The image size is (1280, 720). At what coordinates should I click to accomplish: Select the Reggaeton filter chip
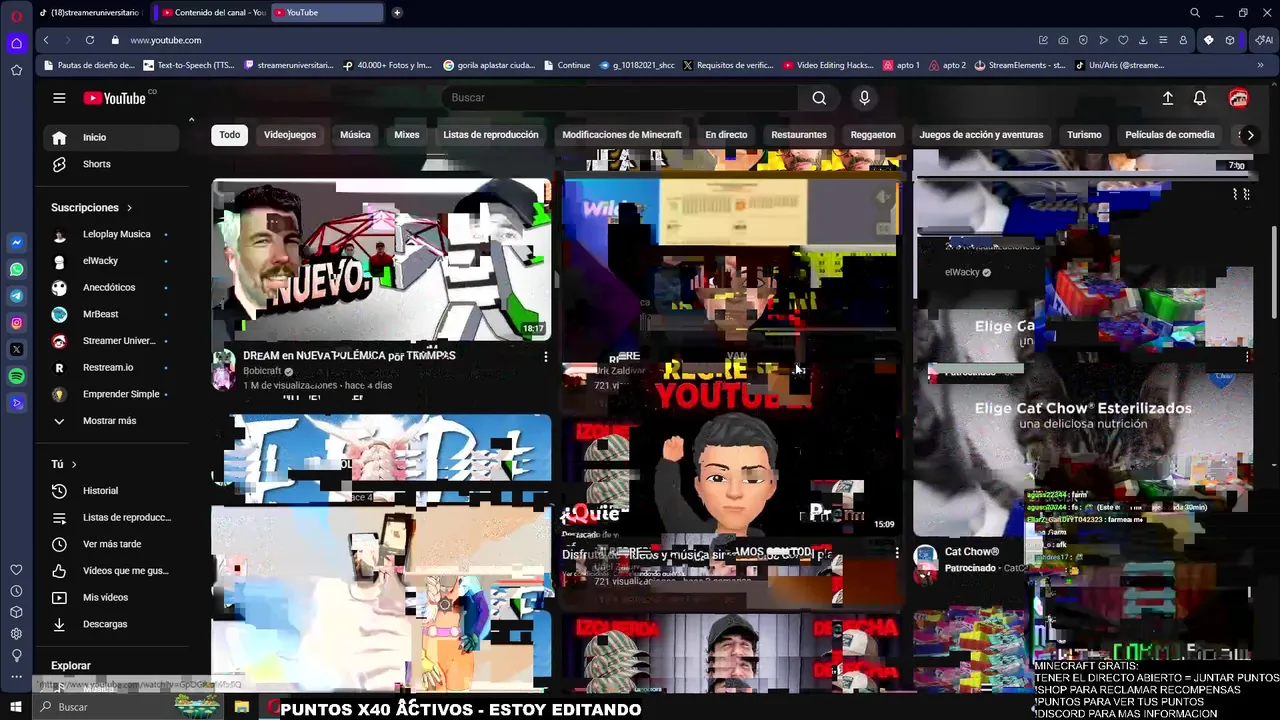click(873, 135)
